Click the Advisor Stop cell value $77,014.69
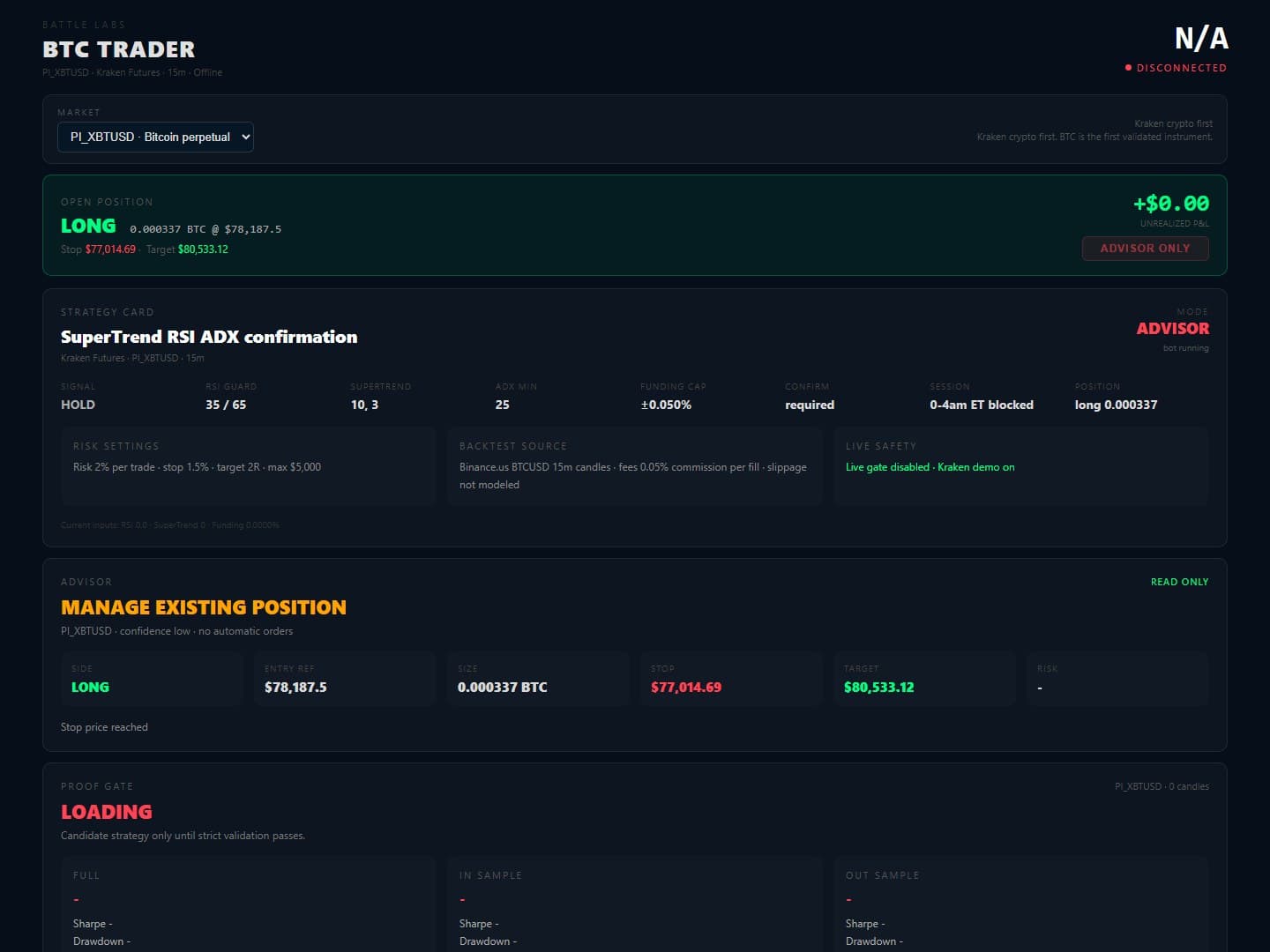The image size is (1270, 952). click(x=686, y=688)
